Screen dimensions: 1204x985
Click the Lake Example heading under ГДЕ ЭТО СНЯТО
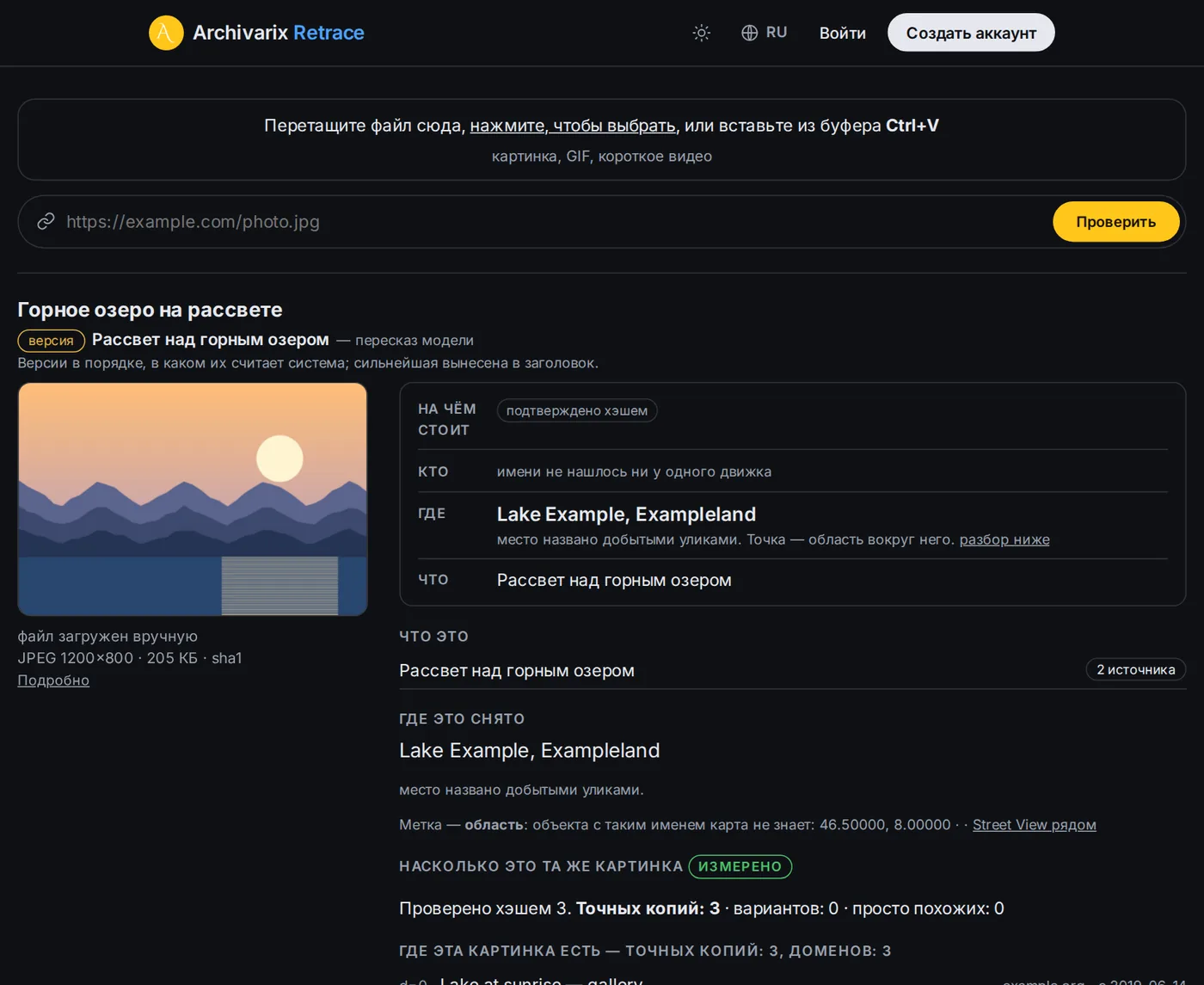click(x=530, y=751)
